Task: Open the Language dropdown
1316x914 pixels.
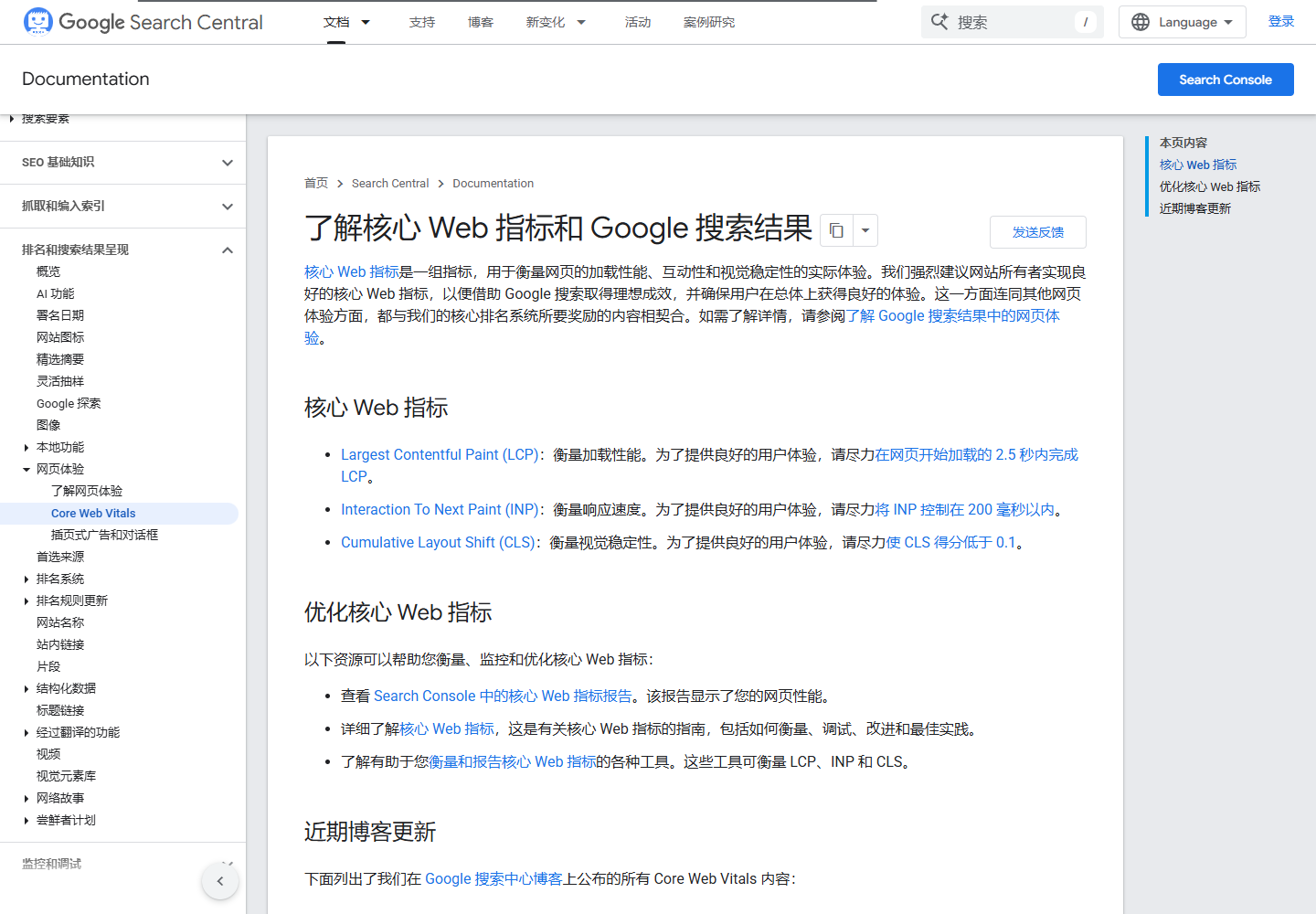Action: pyautogui.click(x=1183, y=22)
